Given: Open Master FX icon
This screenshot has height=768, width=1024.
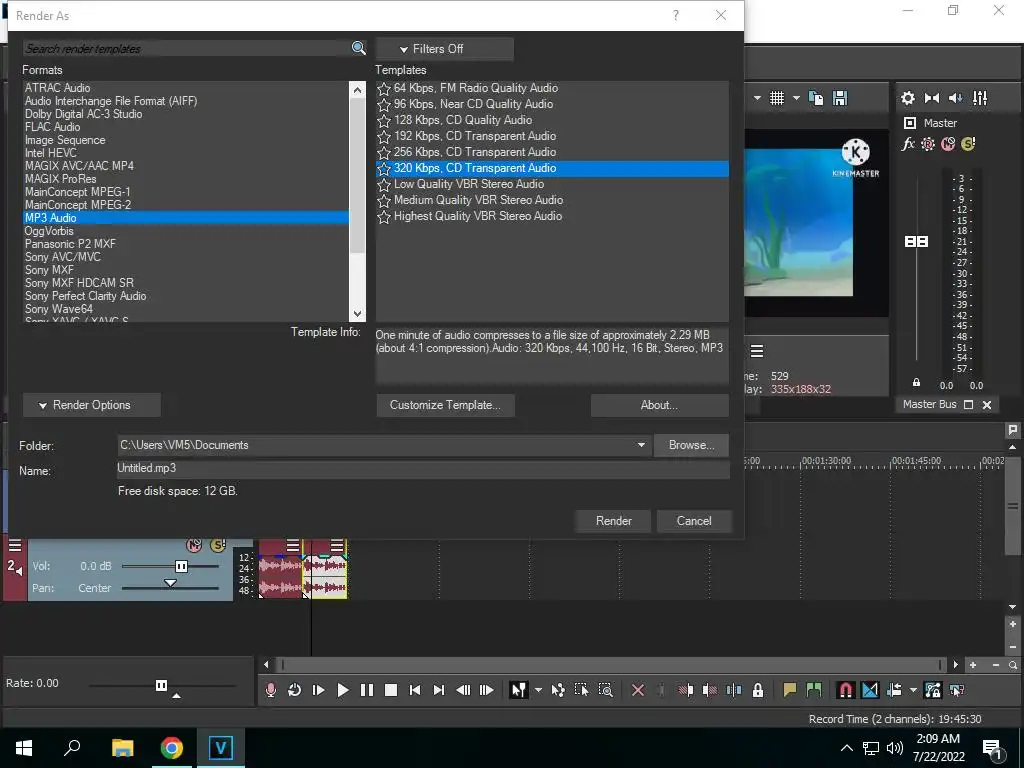Looking at the screenshot, I should 908,144.
